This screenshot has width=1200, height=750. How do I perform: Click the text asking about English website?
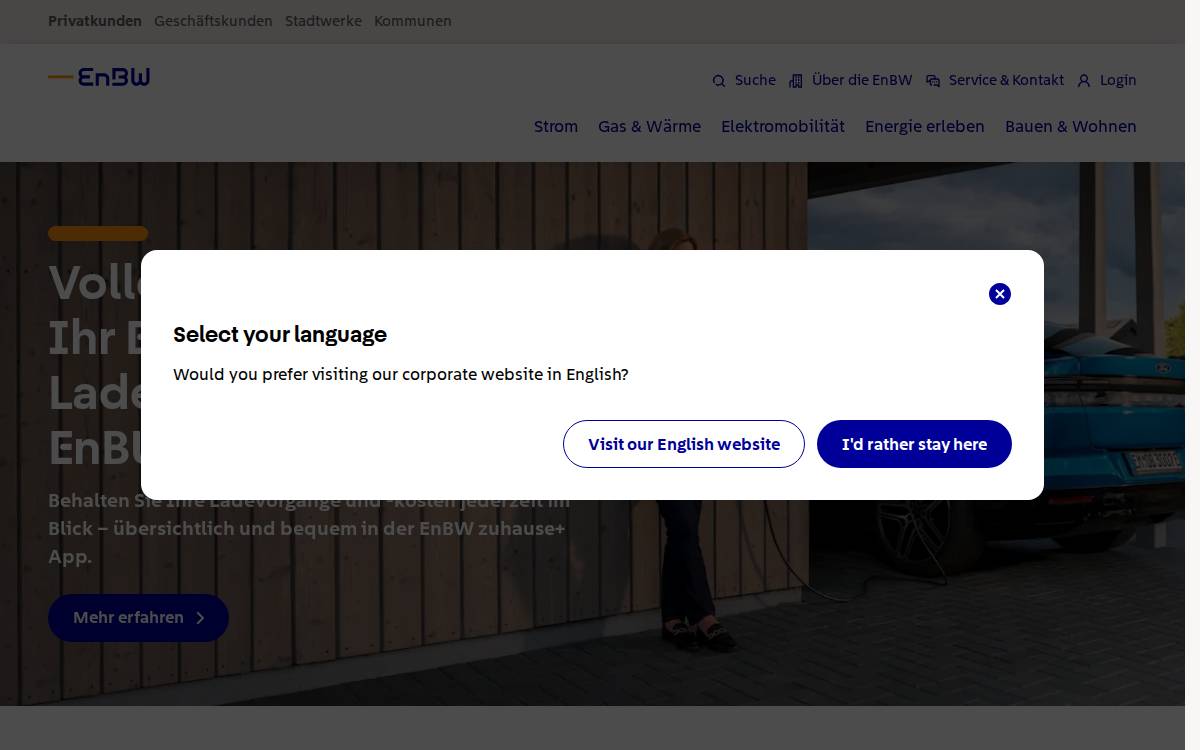click(401, 374)
